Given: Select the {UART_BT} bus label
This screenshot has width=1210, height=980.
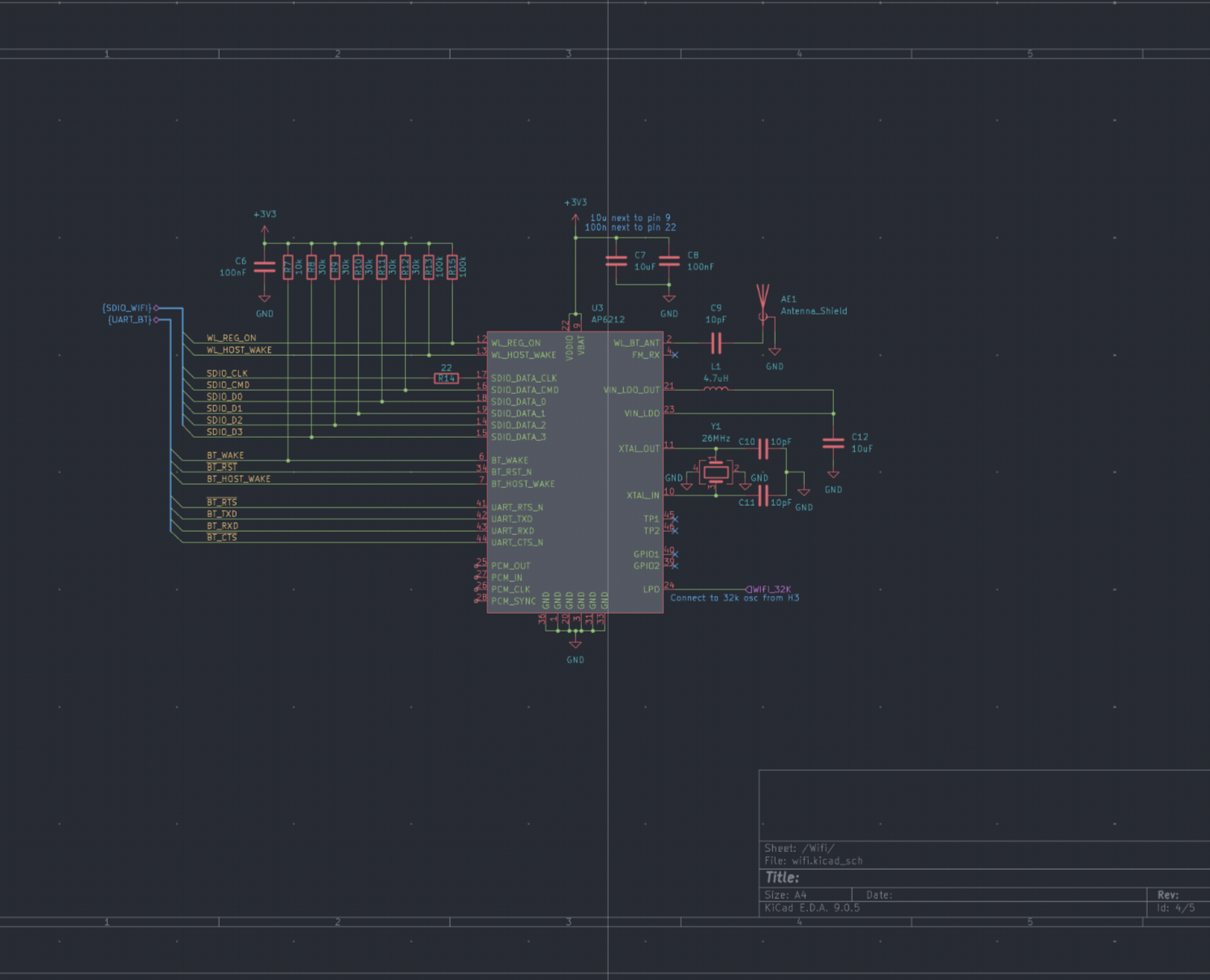Looking at the screenshot, I should (130, 320).
